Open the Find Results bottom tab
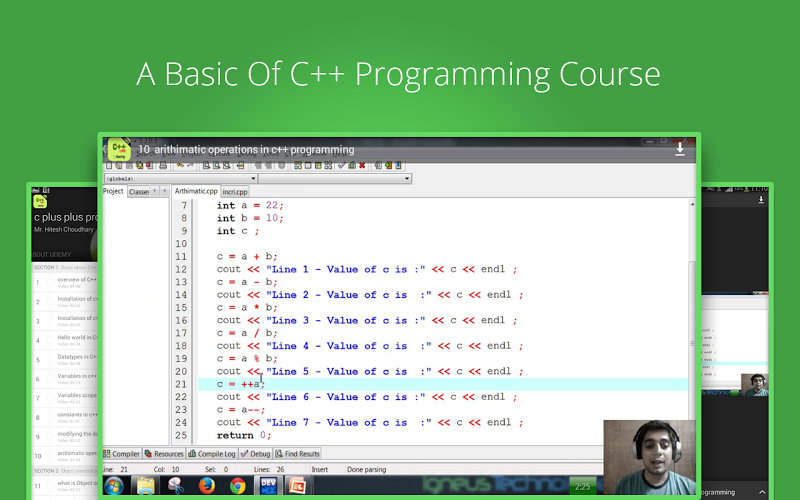This screenshot has width=800, height=500. [x=297, y=454]
